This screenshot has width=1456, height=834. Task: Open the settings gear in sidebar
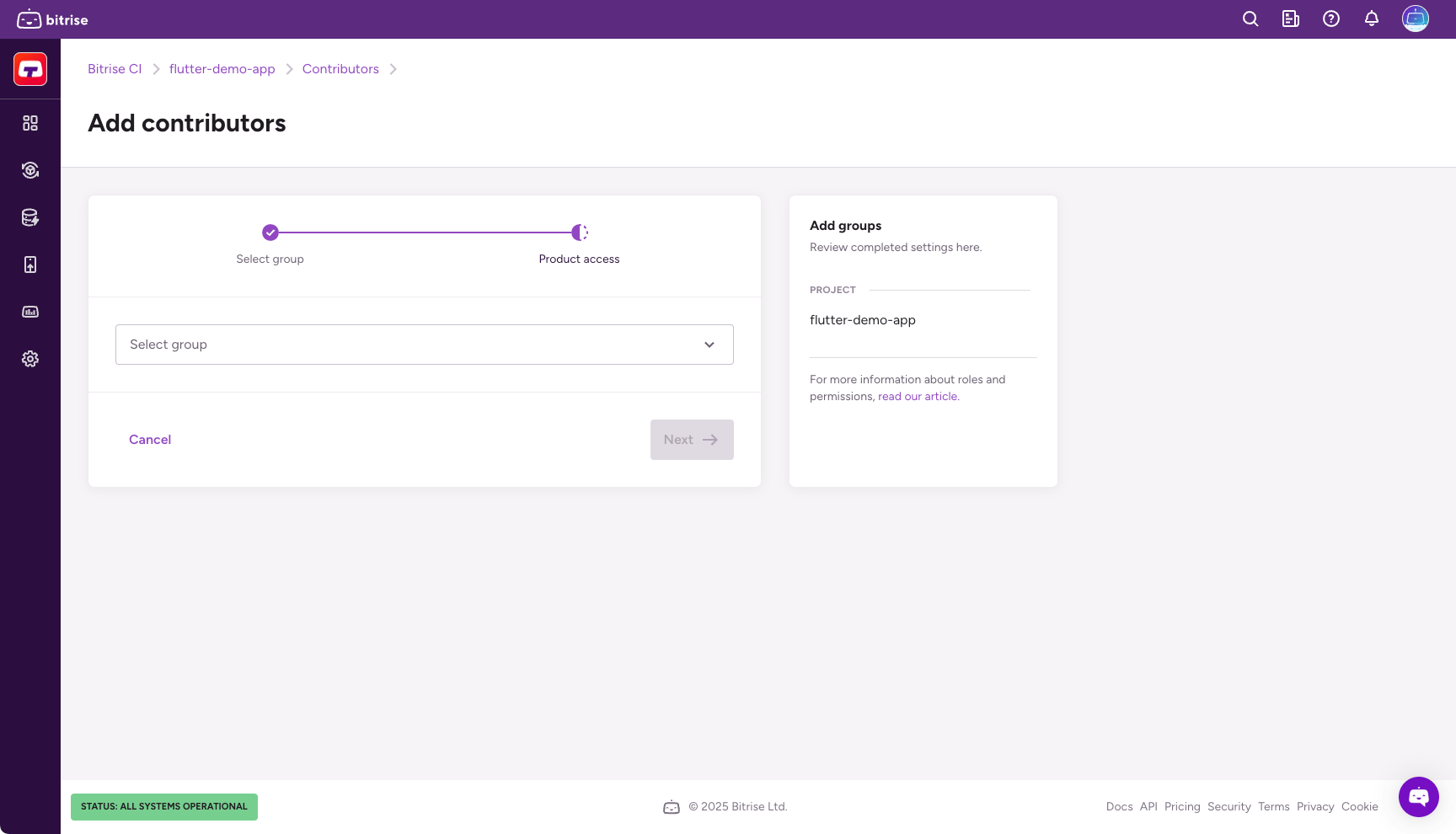point(30,359)
